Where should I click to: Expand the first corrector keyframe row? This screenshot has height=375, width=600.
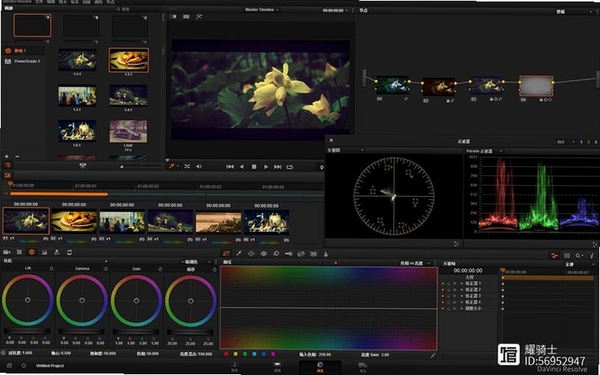[462, 284]
